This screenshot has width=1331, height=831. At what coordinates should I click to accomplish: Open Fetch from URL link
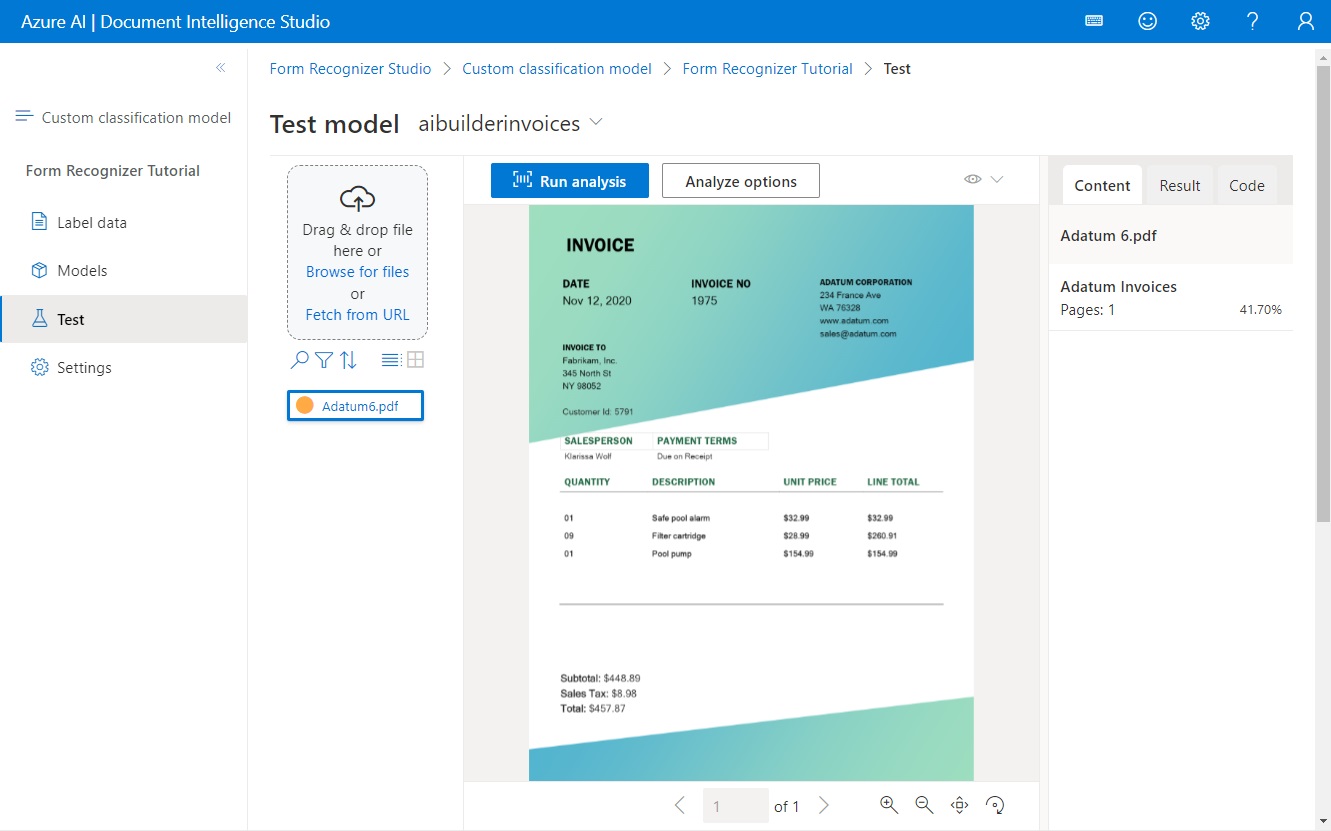(357, 314)
